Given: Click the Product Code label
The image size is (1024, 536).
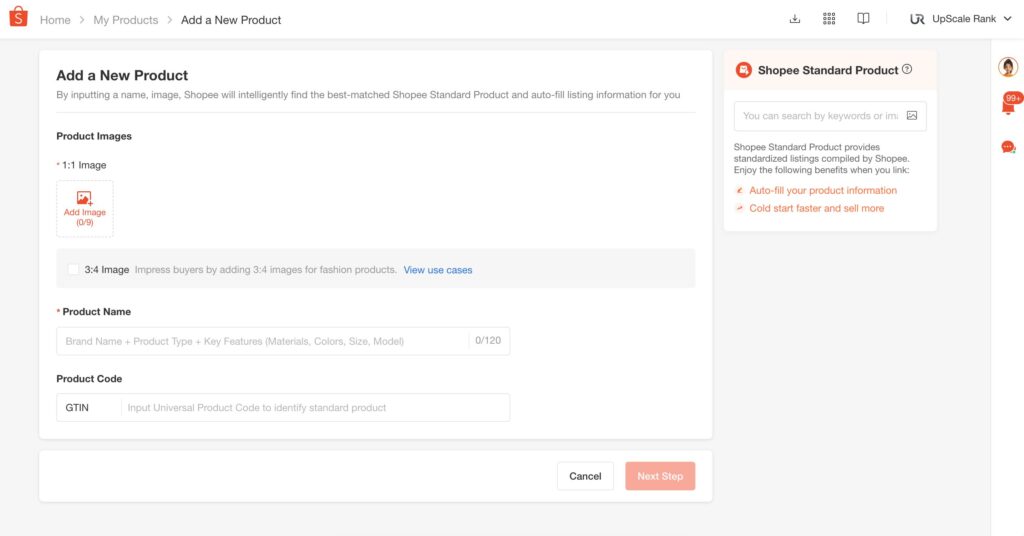Looking at the screenshot, I should tap(89, 379).
